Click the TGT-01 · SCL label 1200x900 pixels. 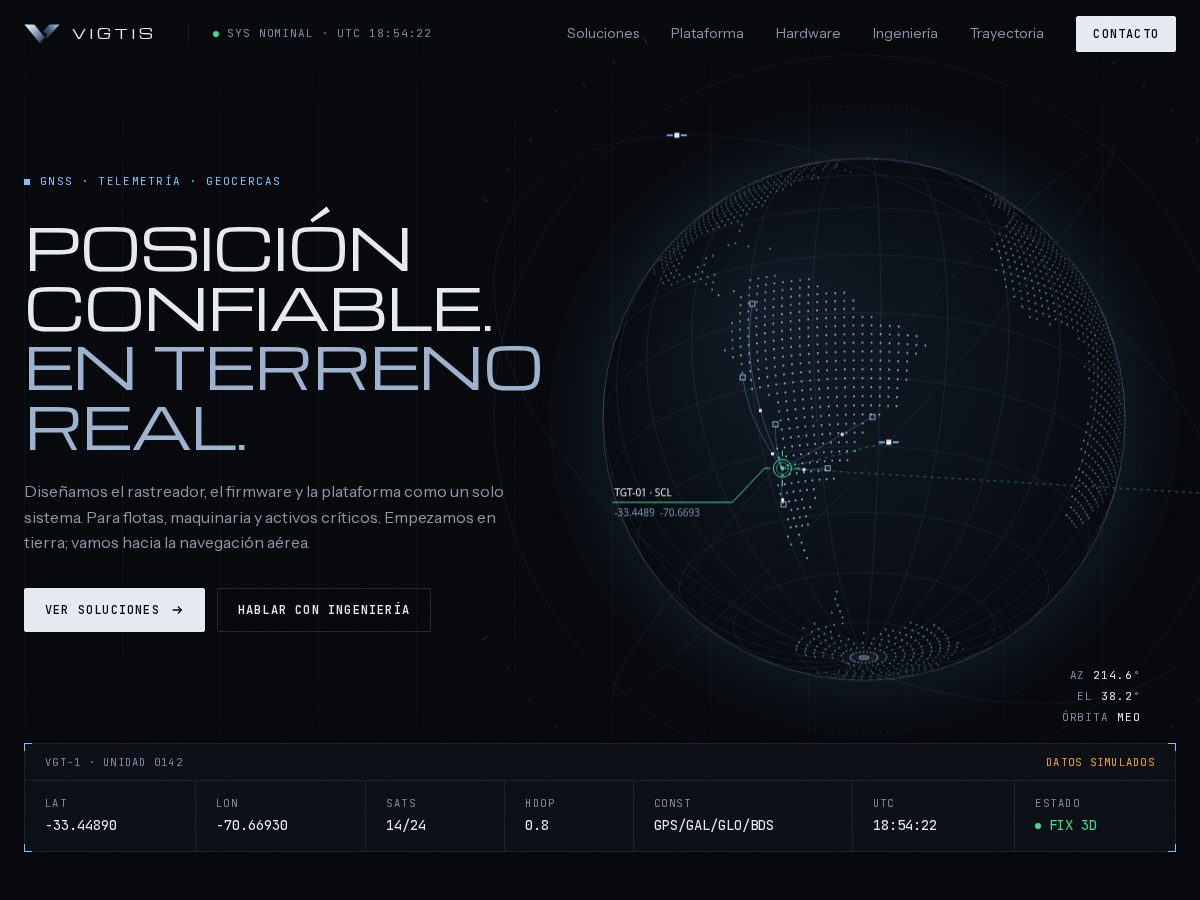(643, 493)
